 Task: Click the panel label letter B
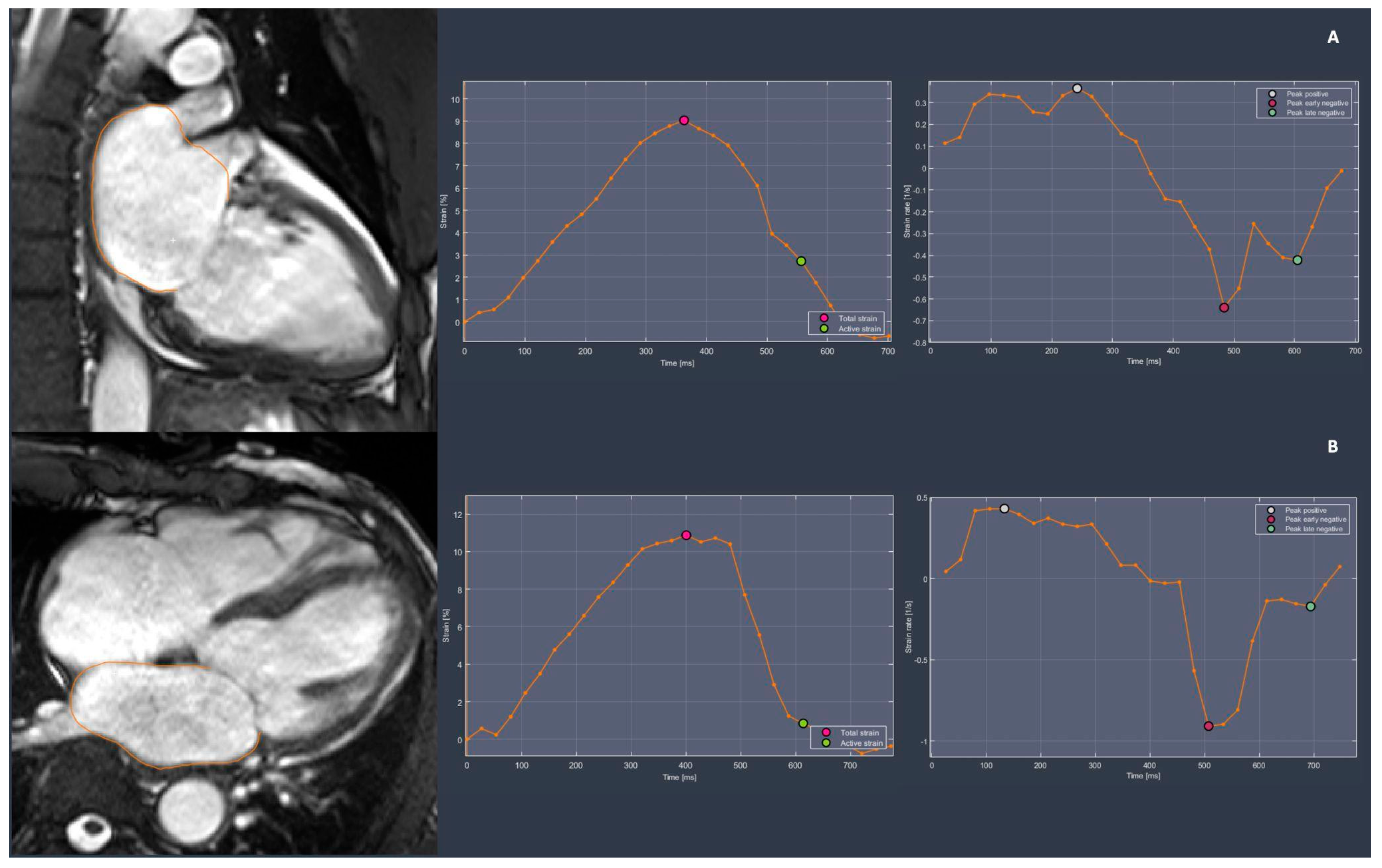click(1333, 447)
